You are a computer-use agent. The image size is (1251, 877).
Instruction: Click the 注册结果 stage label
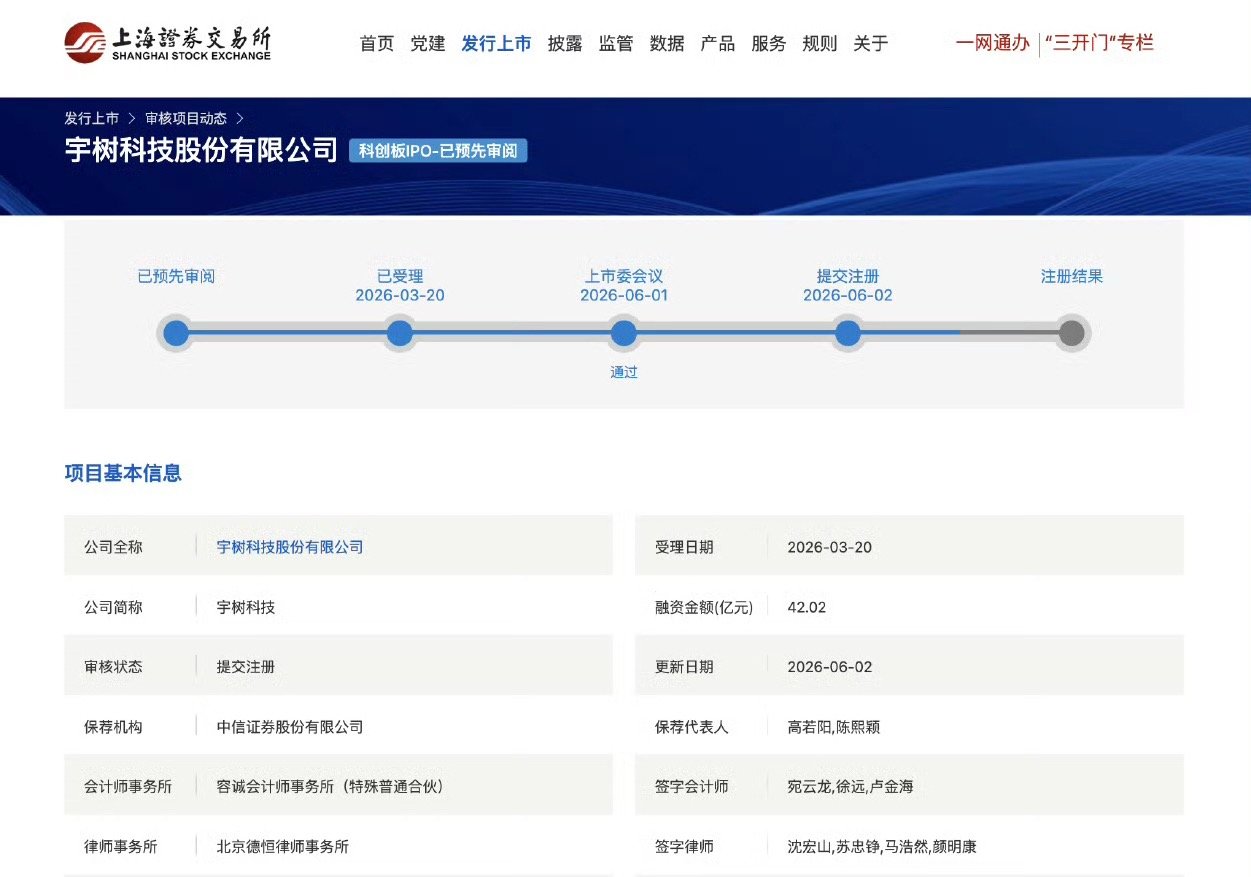click(x=1072, y=276)
